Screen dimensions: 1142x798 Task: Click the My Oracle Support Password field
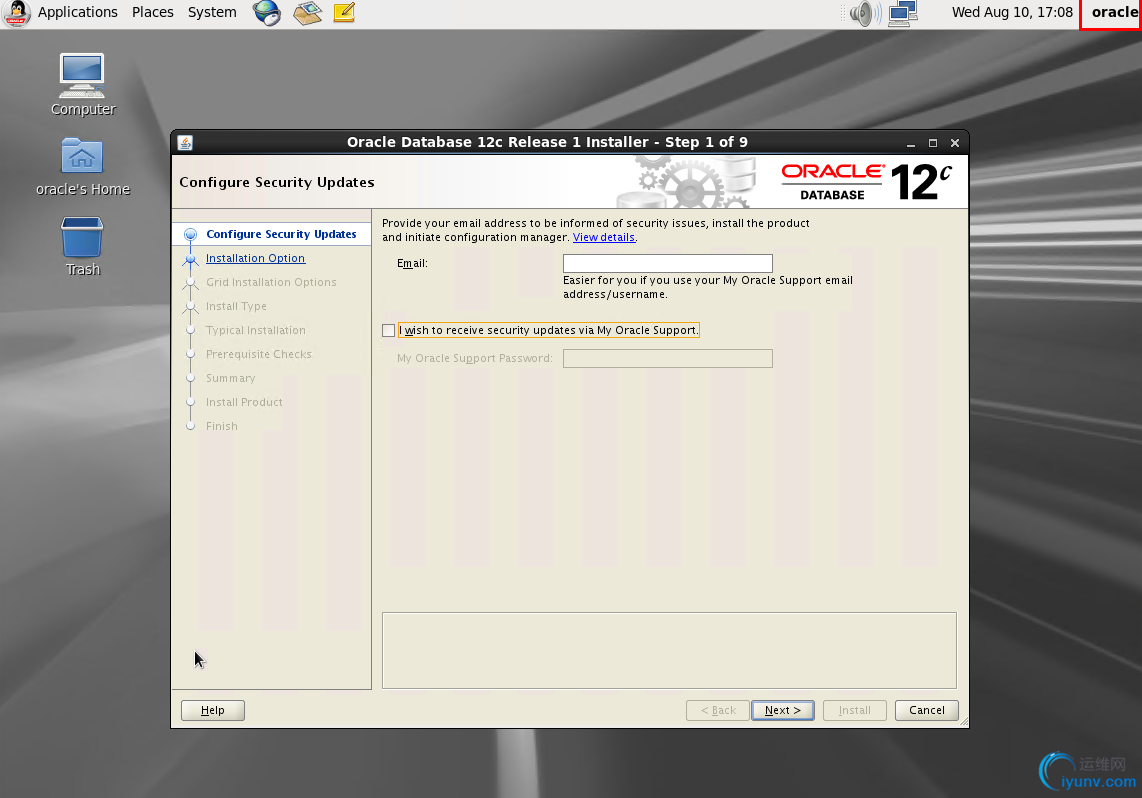pyautogui.click(x=667, y=358)
